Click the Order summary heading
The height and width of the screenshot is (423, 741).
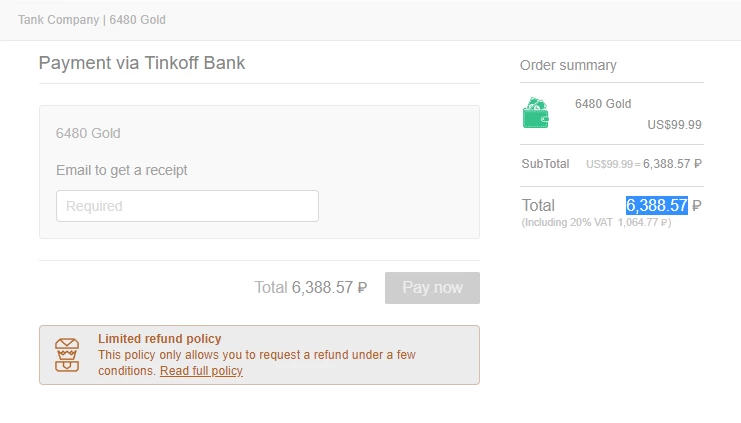pos(568,65)
